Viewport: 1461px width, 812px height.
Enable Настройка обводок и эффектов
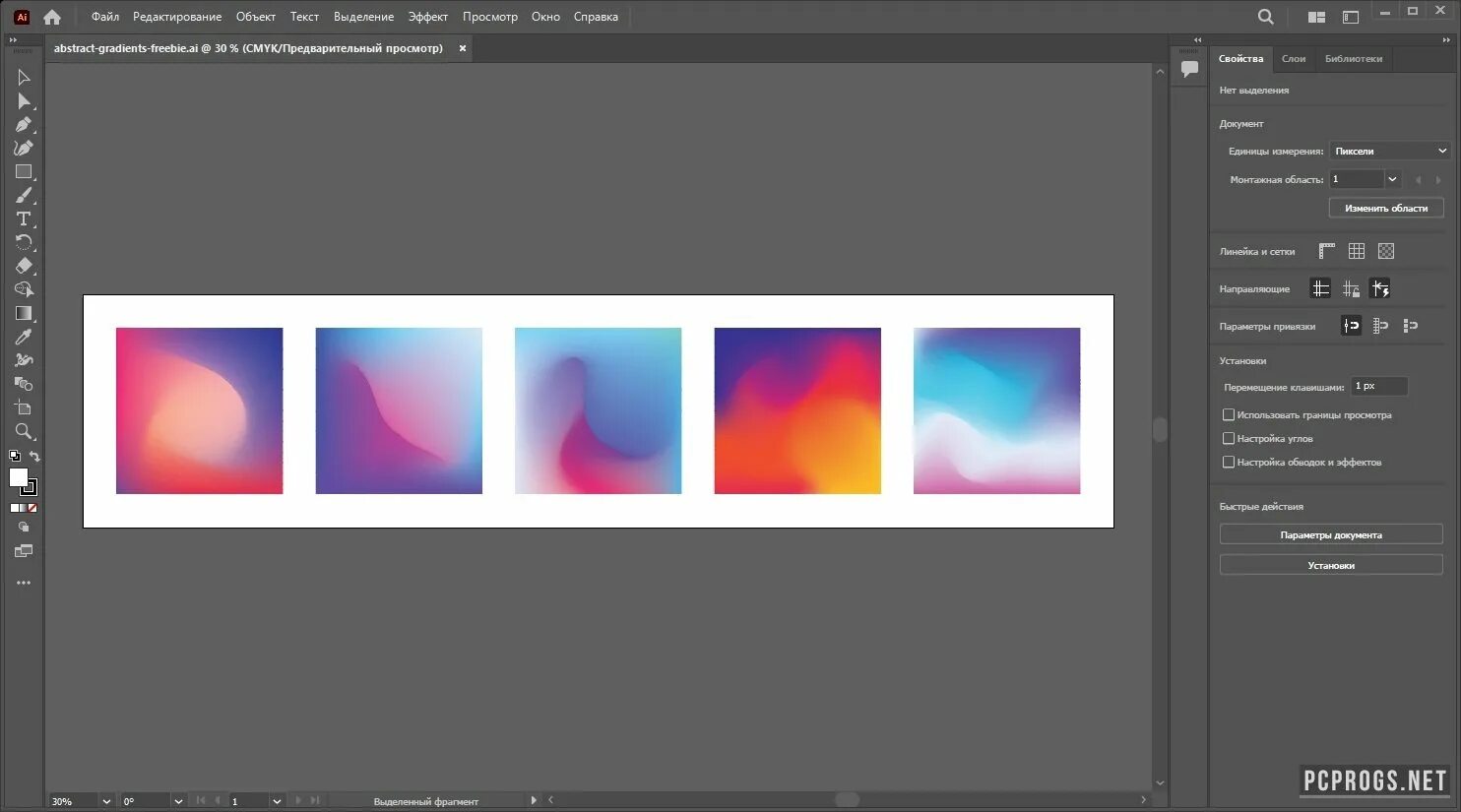pos(1229,462)
